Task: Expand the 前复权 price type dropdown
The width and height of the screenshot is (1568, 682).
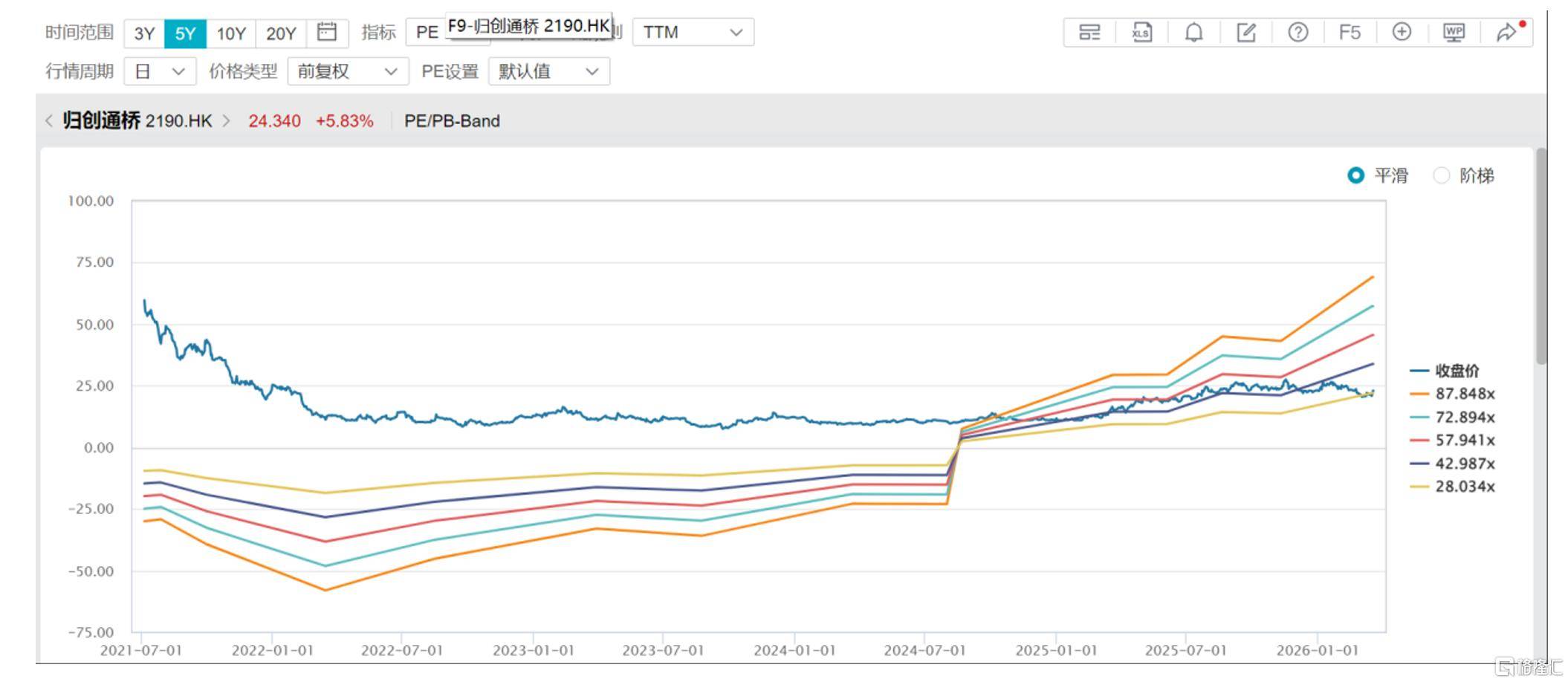Action: 347,71
